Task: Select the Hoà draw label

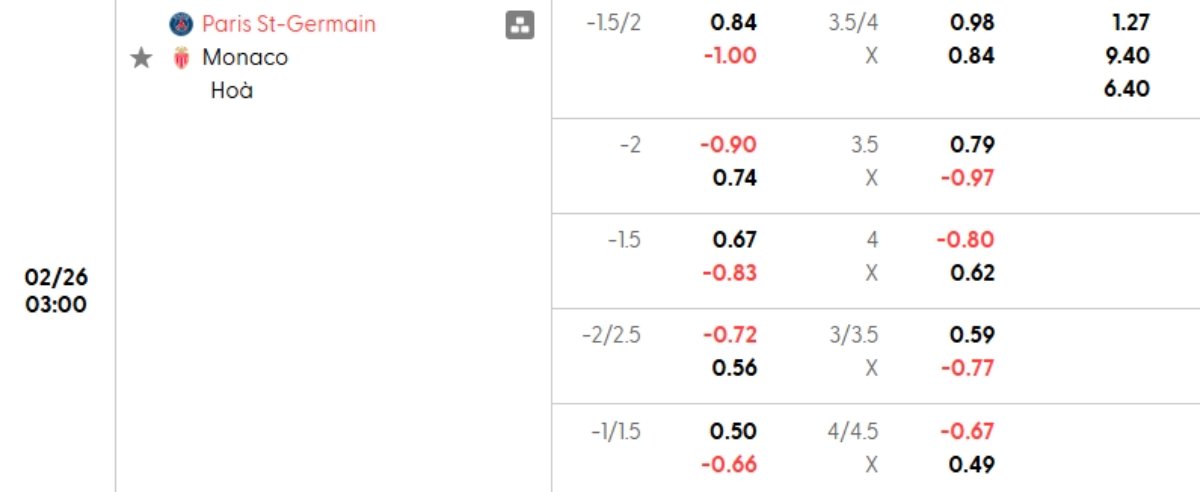Action: click(232, 90)
